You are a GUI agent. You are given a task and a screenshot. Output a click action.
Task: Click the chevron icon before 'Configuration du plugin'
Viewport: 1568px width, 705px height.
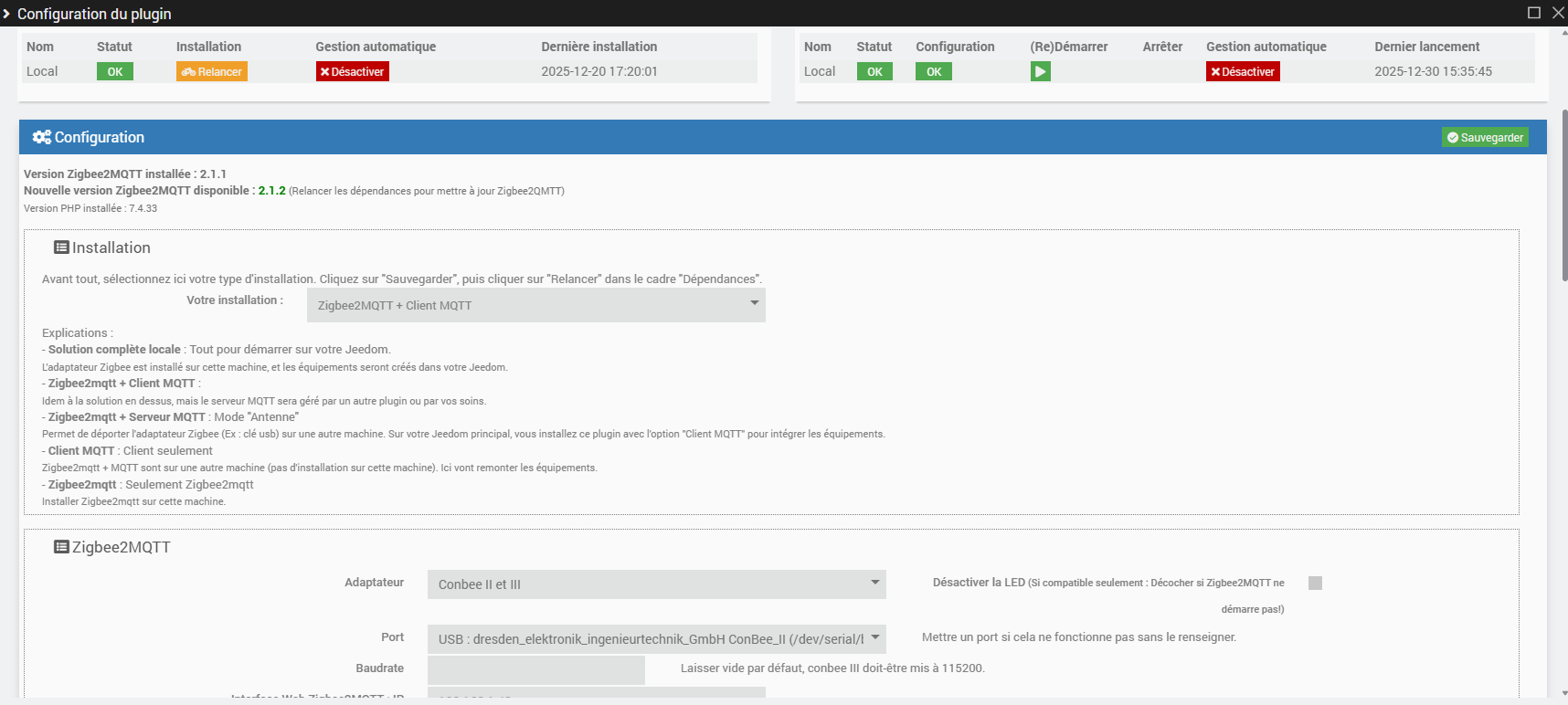coord(6,14)
